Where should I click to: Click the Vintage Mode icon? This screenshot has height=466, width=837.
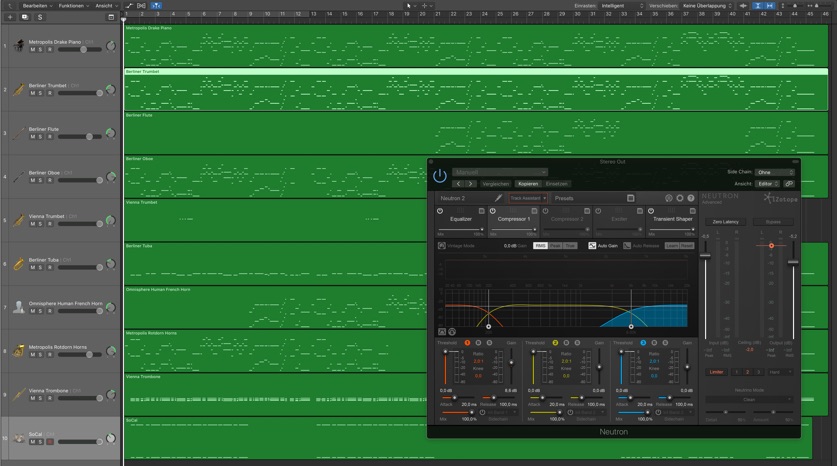[x=441, y=246]
